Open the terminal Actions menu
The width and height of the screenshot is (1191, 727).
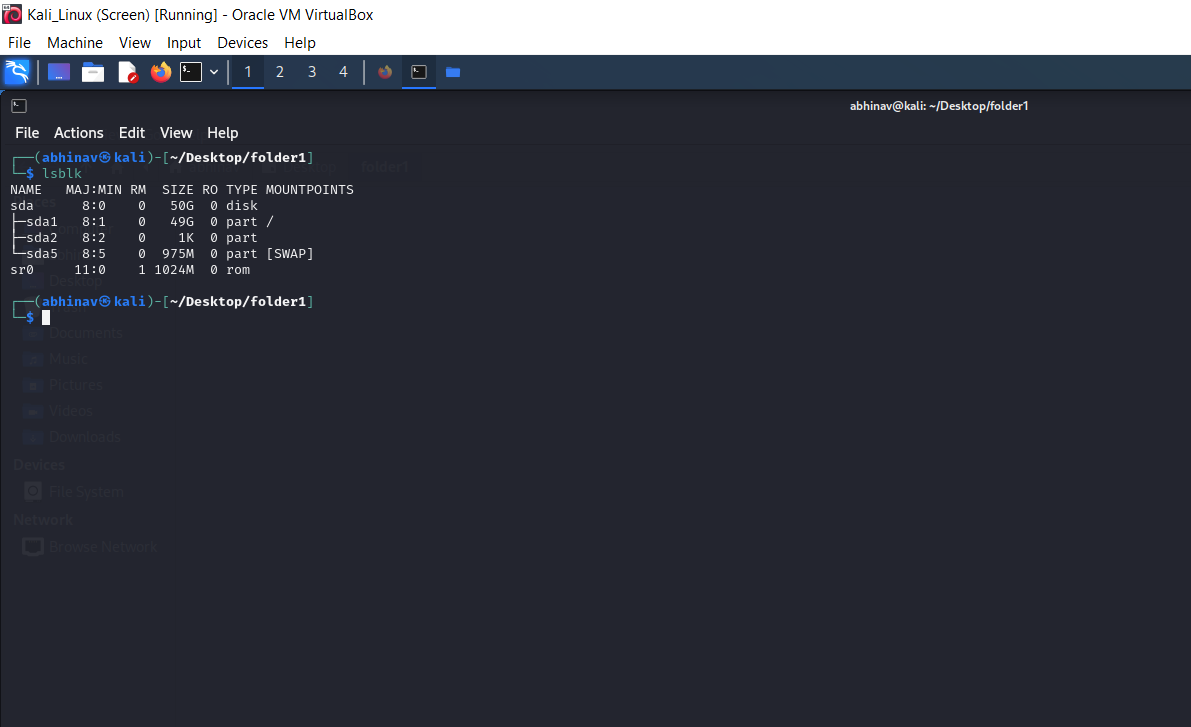78,133
